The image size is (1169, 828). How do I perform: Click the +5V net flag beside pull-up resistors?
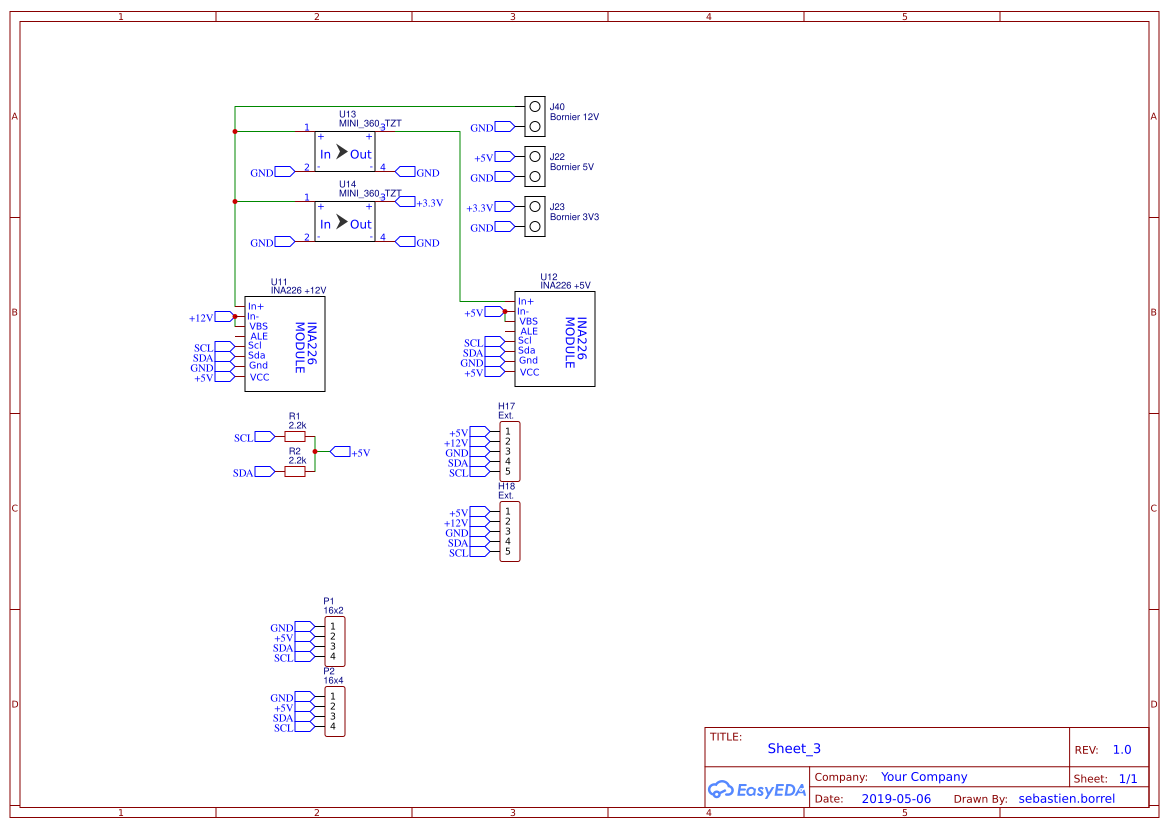pos(340,452)
